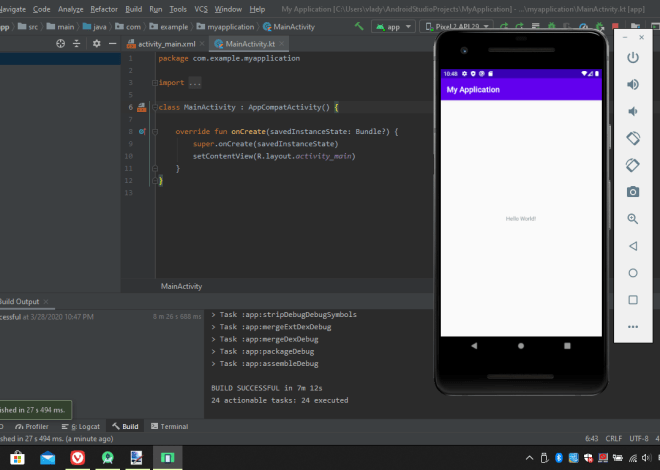660x470 pixels.
Task: Open the Window menu
Action: click(228, 9)
